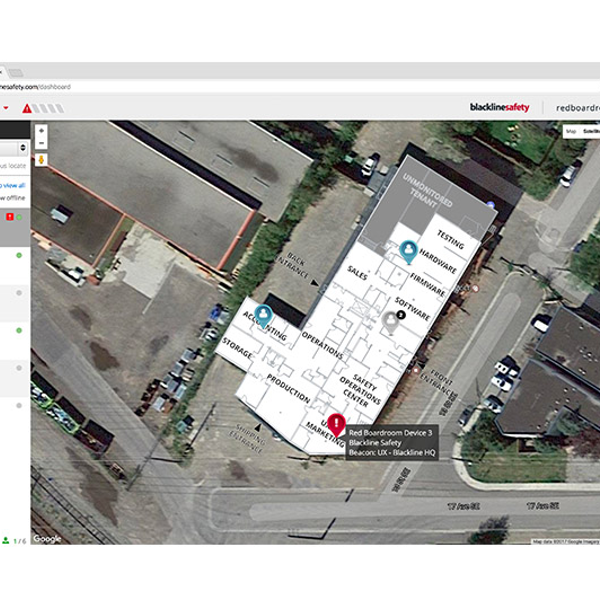The height and width of the screenshot is (600, 600).
Task: Click the red alert device pin at Marketing
Action: (336, 425)
